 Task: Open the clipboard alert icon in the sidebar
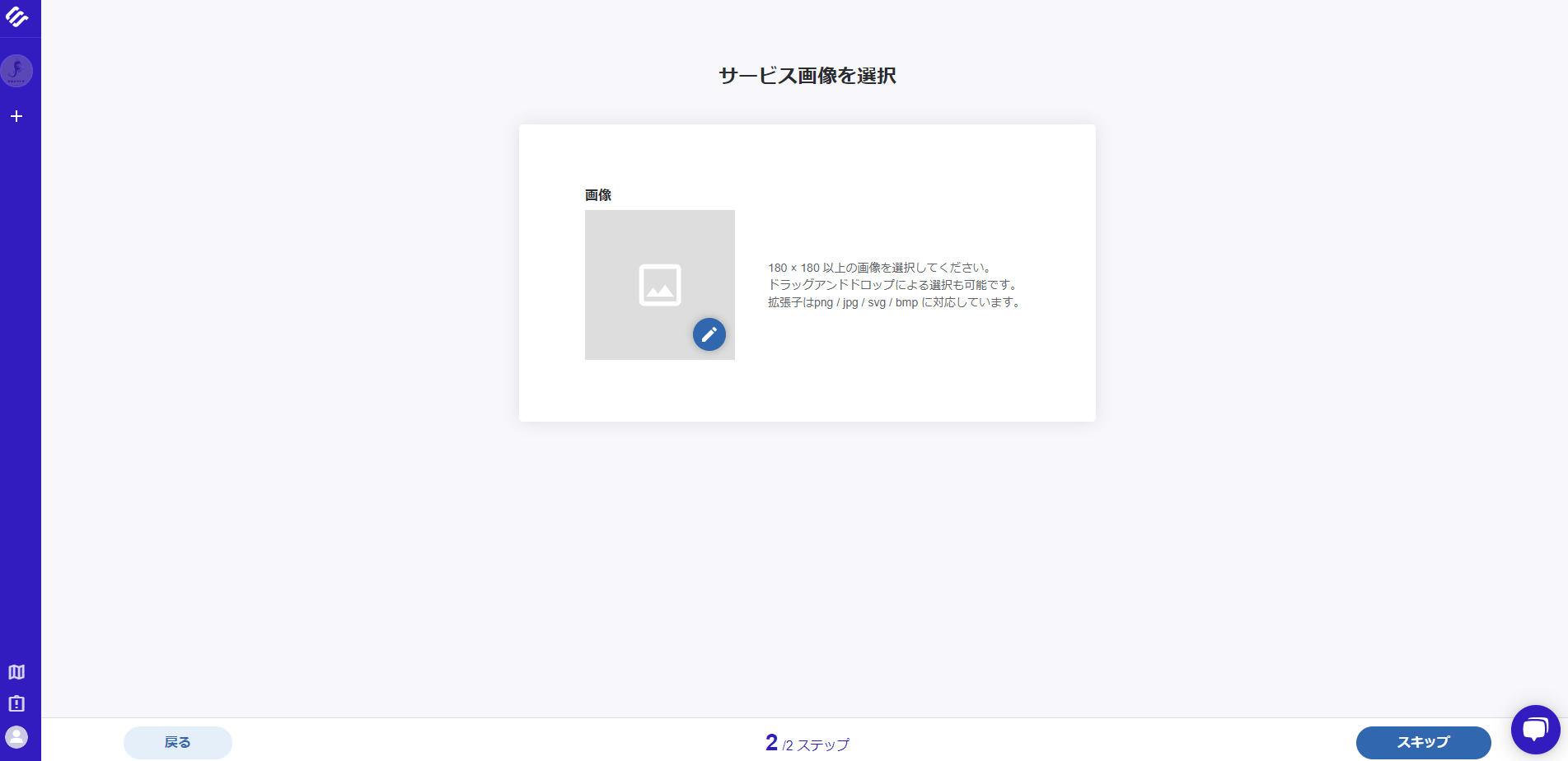click(x=16, y=704)
